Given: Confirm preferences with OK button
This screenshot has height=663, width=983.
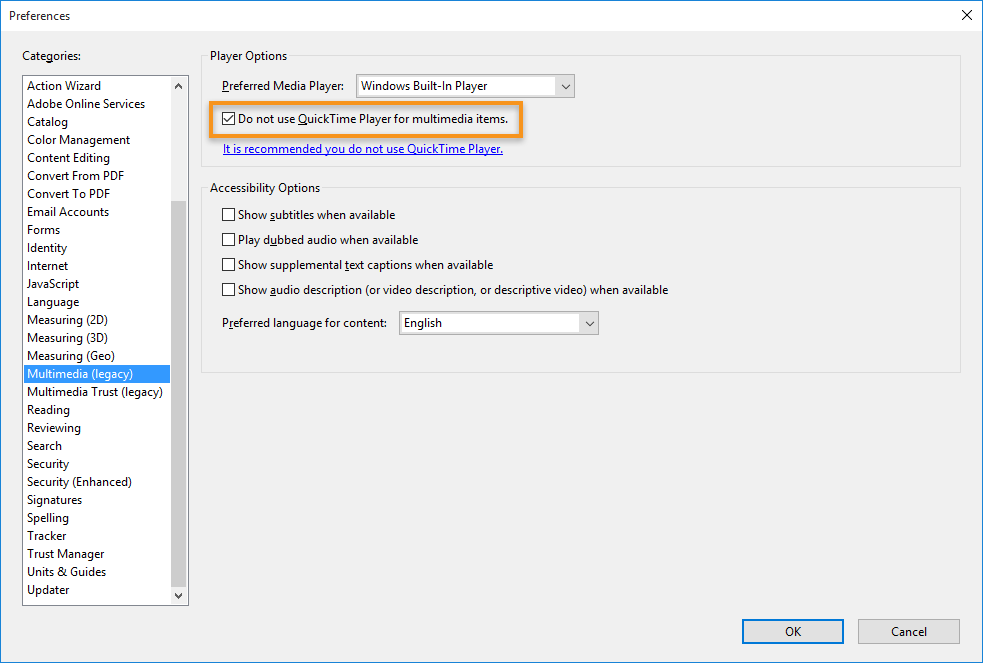Looking at the screenshot, I should click(792, 631).
